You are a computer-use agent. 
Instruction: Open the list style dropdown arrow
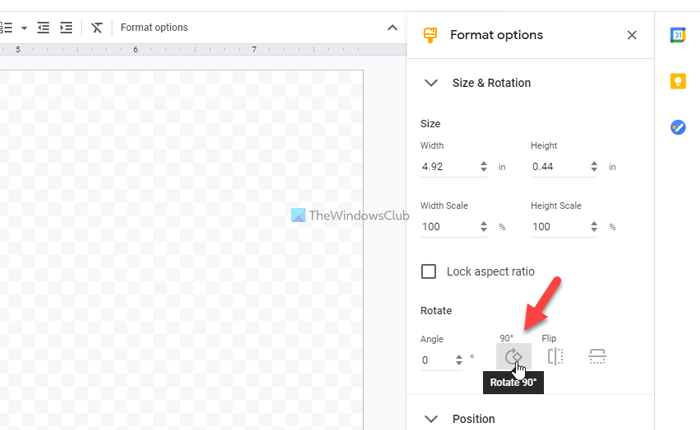point(24,27)
